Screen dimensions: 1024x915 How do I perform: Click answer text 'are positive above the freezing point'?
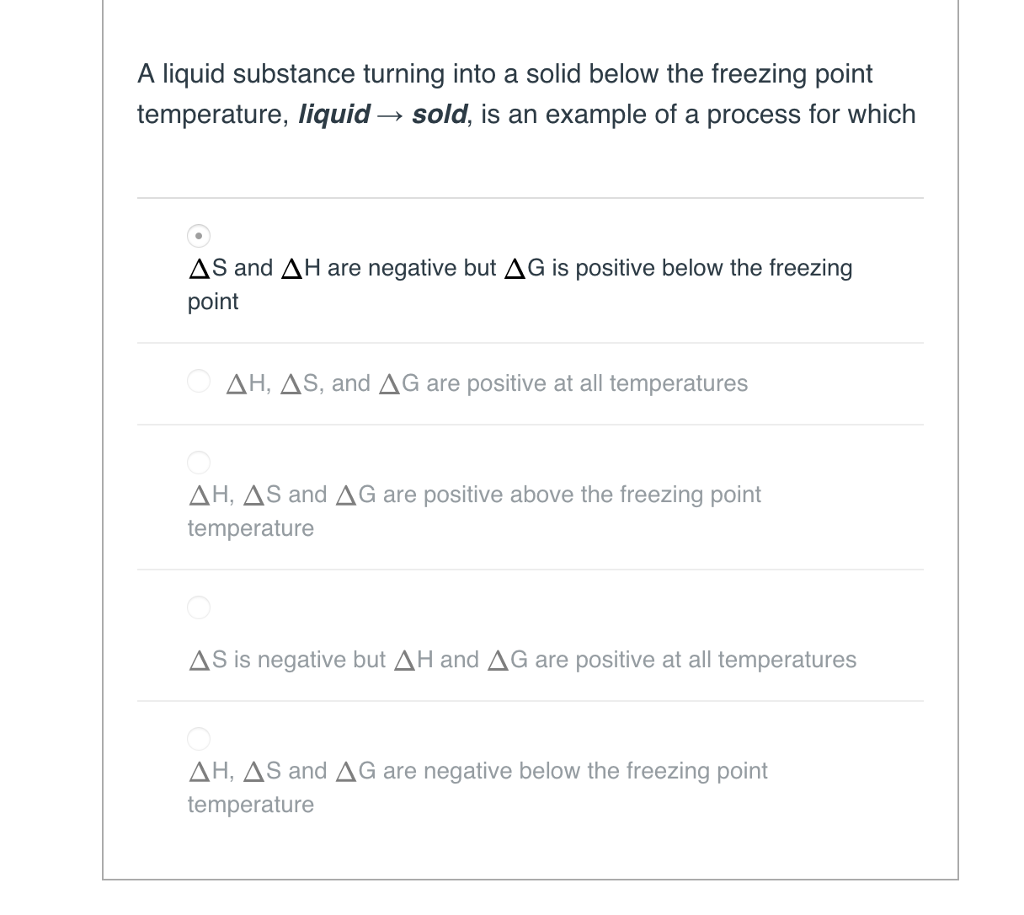pos(572,495)
